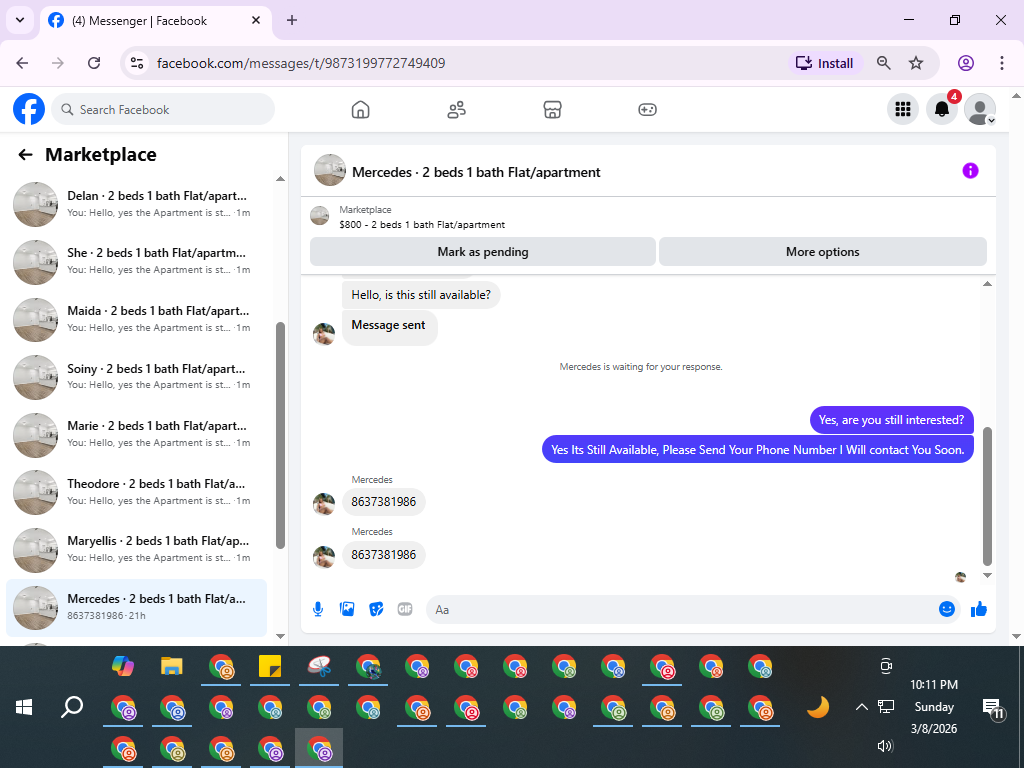The height and width of the screenshot is (768, 1024).
Task: Click the browser zoom magnifier icon
Action: [x=884, y=63]
